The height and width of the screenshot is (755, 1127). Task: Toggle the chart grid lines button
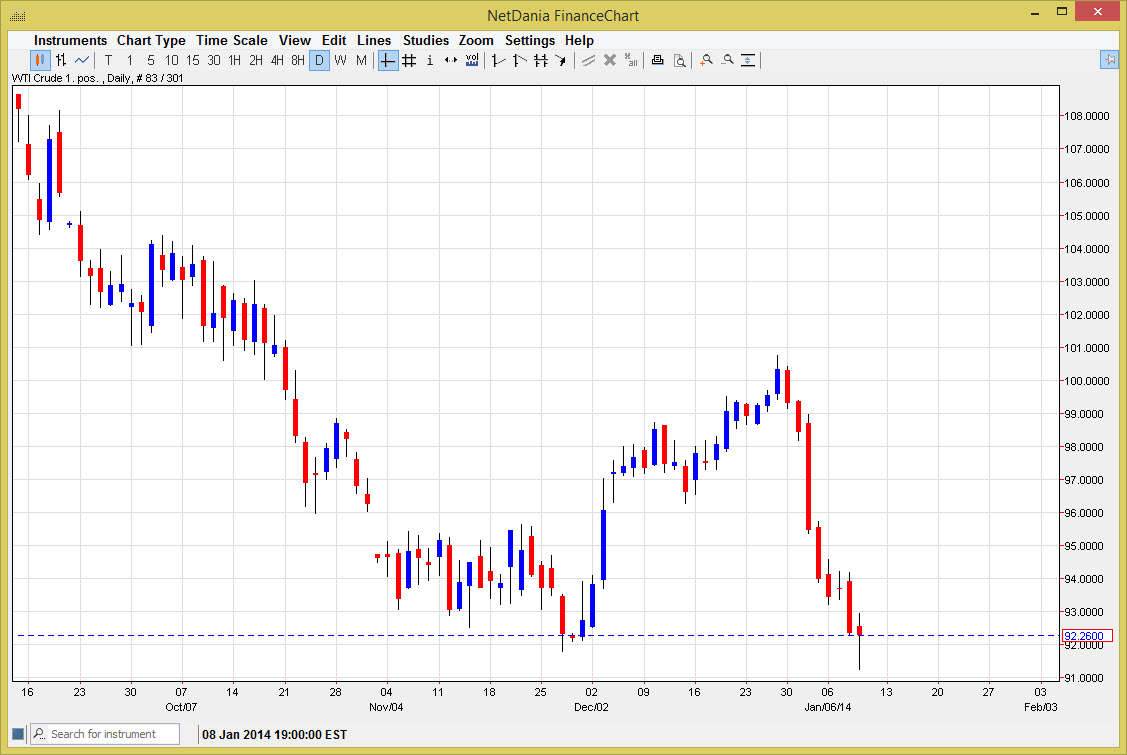[409, 60]
